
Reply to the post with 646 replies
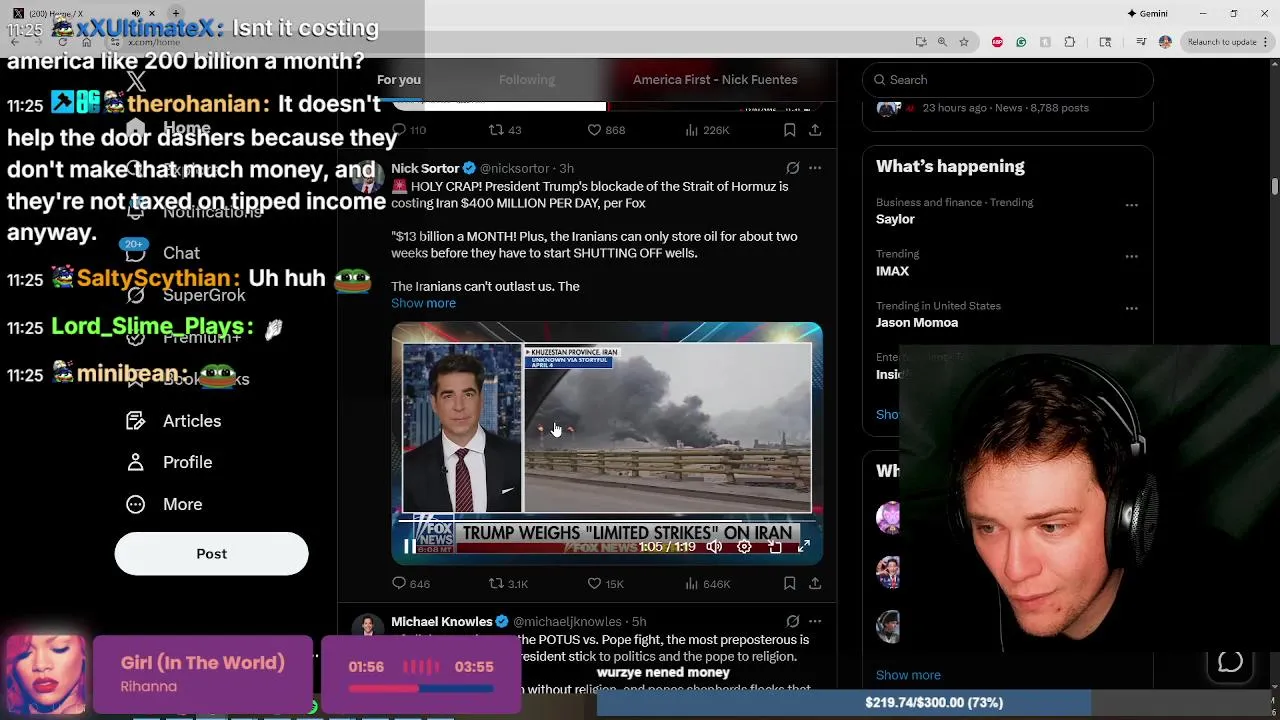pos(410,583)
